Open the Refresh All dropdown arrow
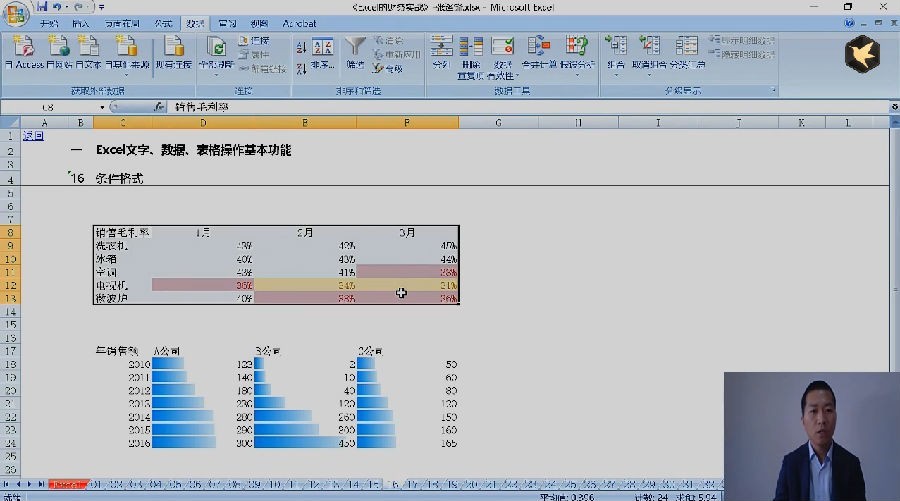 pos(216,75)
